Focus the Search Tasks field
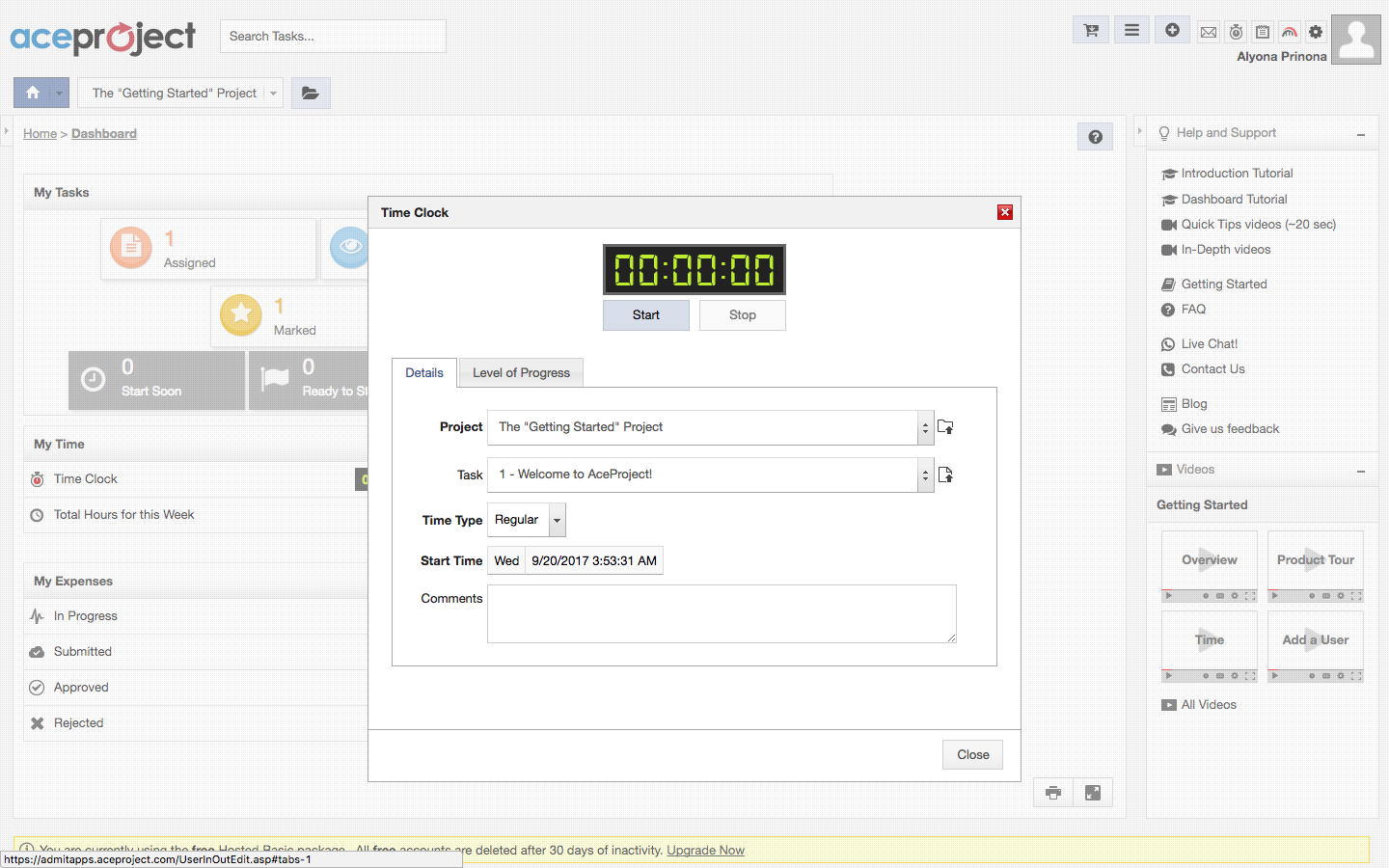 tap(333, 37)
